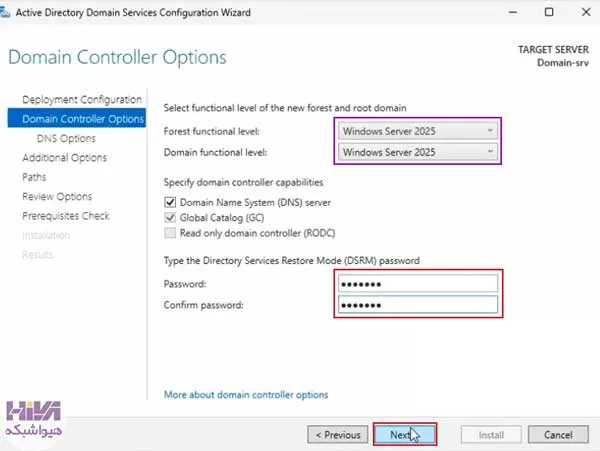Viewport: 600px width, 451px height.
Task: Click the Hiva logo watermark
Action: [x=34, y=420]
